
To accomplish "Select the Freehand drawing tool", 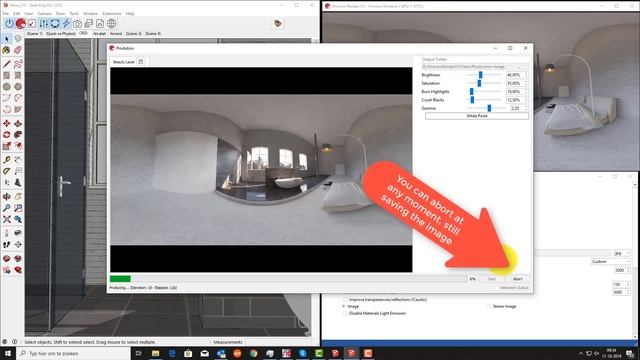I will pyautogui.click(x=18, y=64).
